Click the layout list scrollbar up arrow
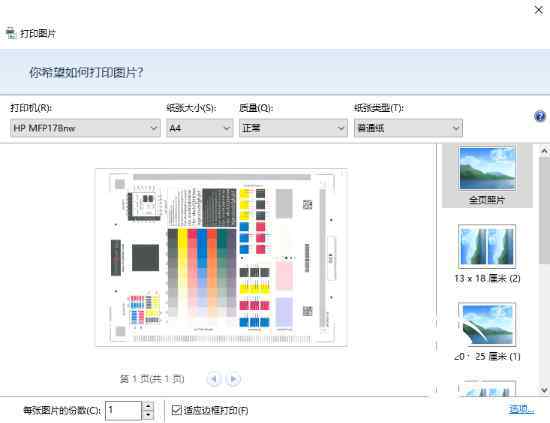 (544, 151)
